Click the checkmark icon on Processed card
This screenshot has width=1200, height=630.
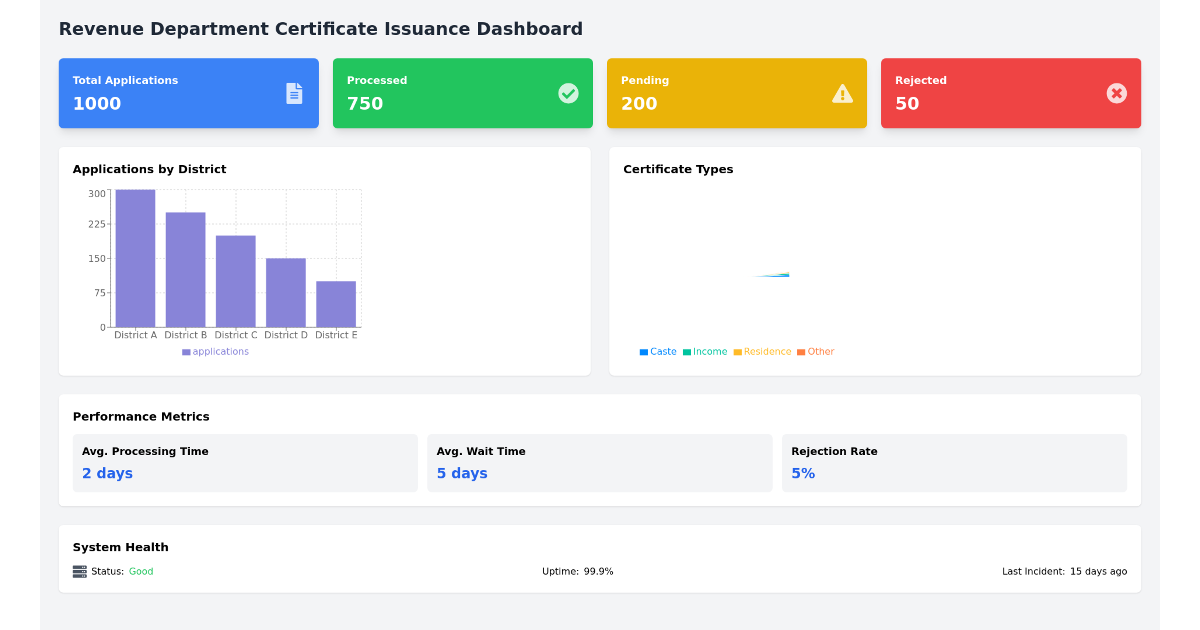click(568, 93)
